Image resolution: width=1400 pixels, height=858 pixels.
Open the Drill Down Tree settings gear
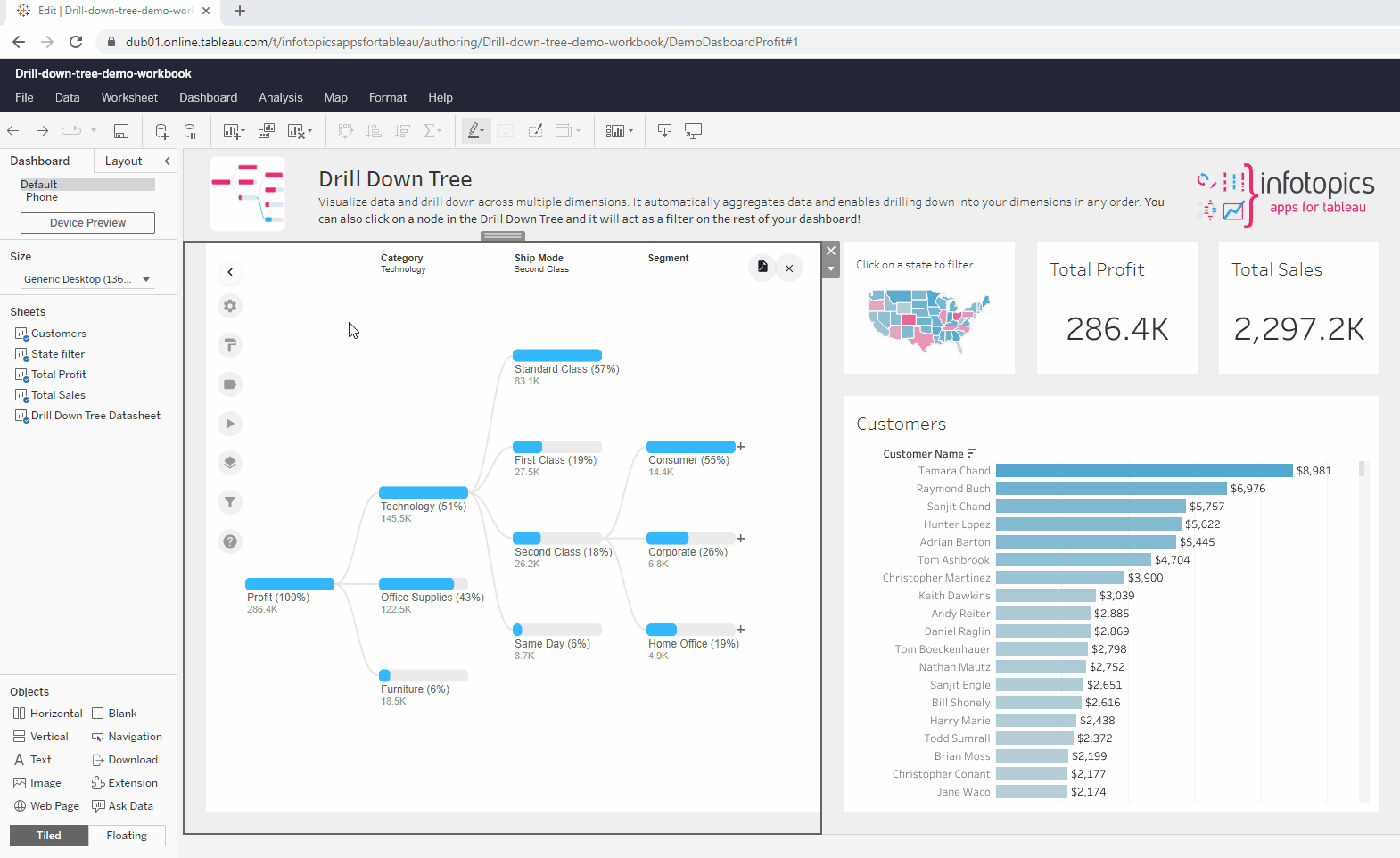[230, 306]
